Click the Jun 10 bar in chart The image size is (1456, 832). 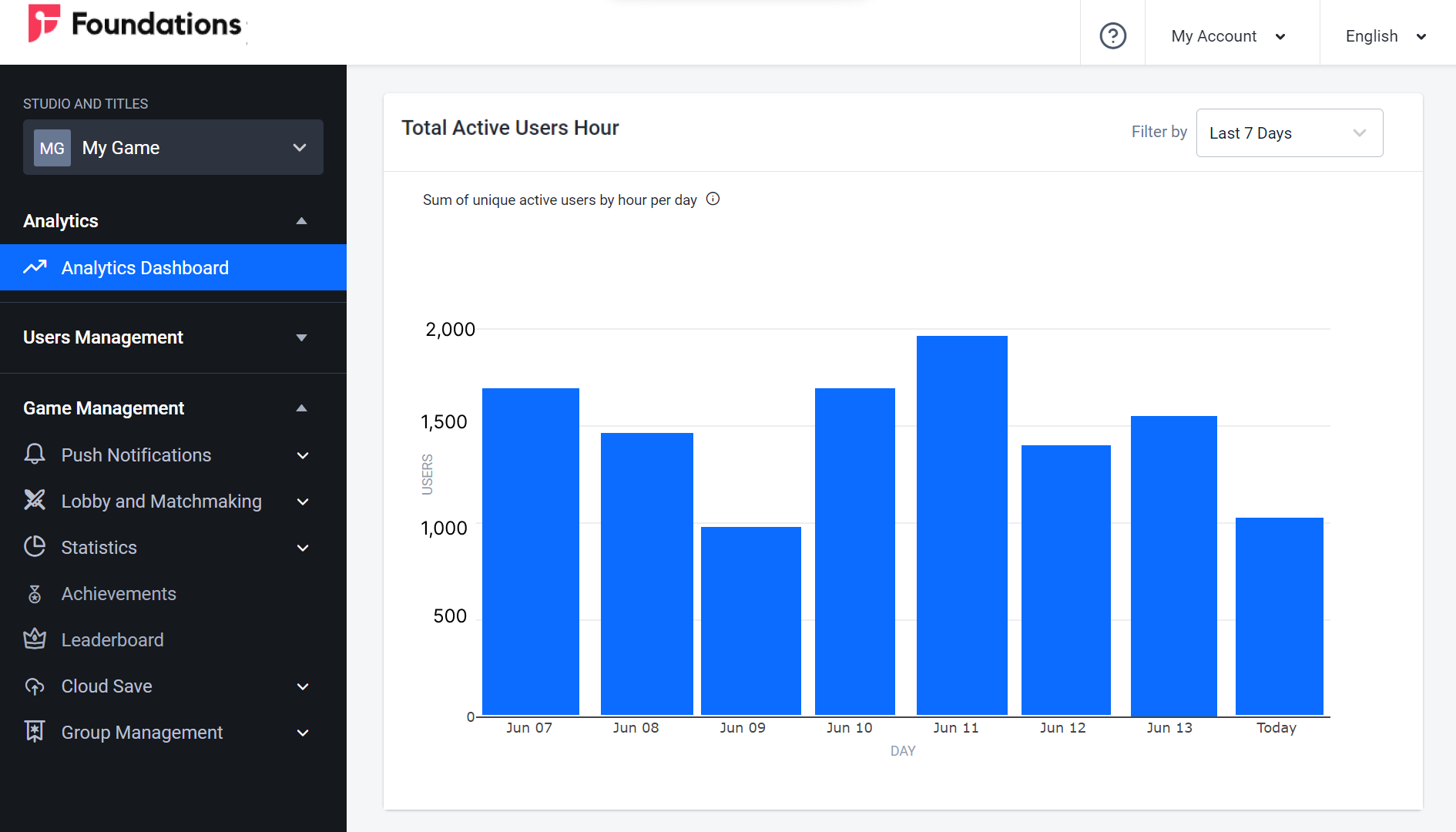[x=855, y=552]
